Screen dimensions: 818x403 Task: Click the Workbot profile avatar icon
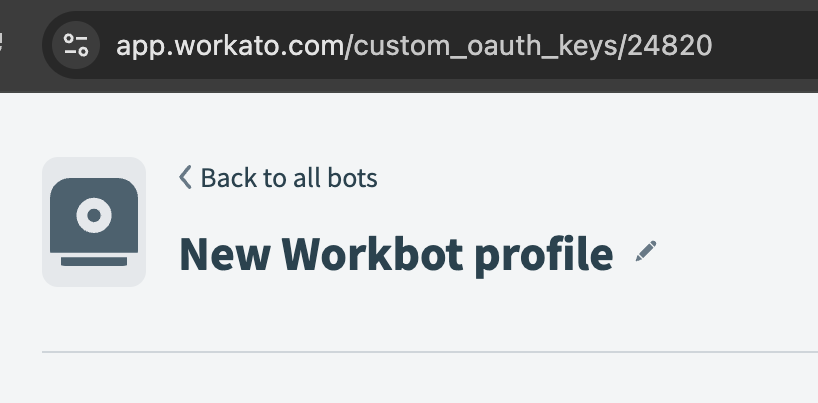coord(94,222)
